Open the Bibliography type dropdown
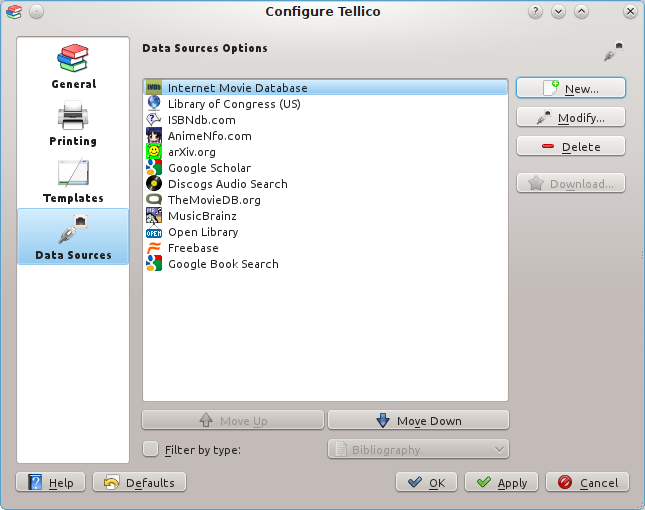The width and height of the screenshot is (645, 510). tap(418, 450)
